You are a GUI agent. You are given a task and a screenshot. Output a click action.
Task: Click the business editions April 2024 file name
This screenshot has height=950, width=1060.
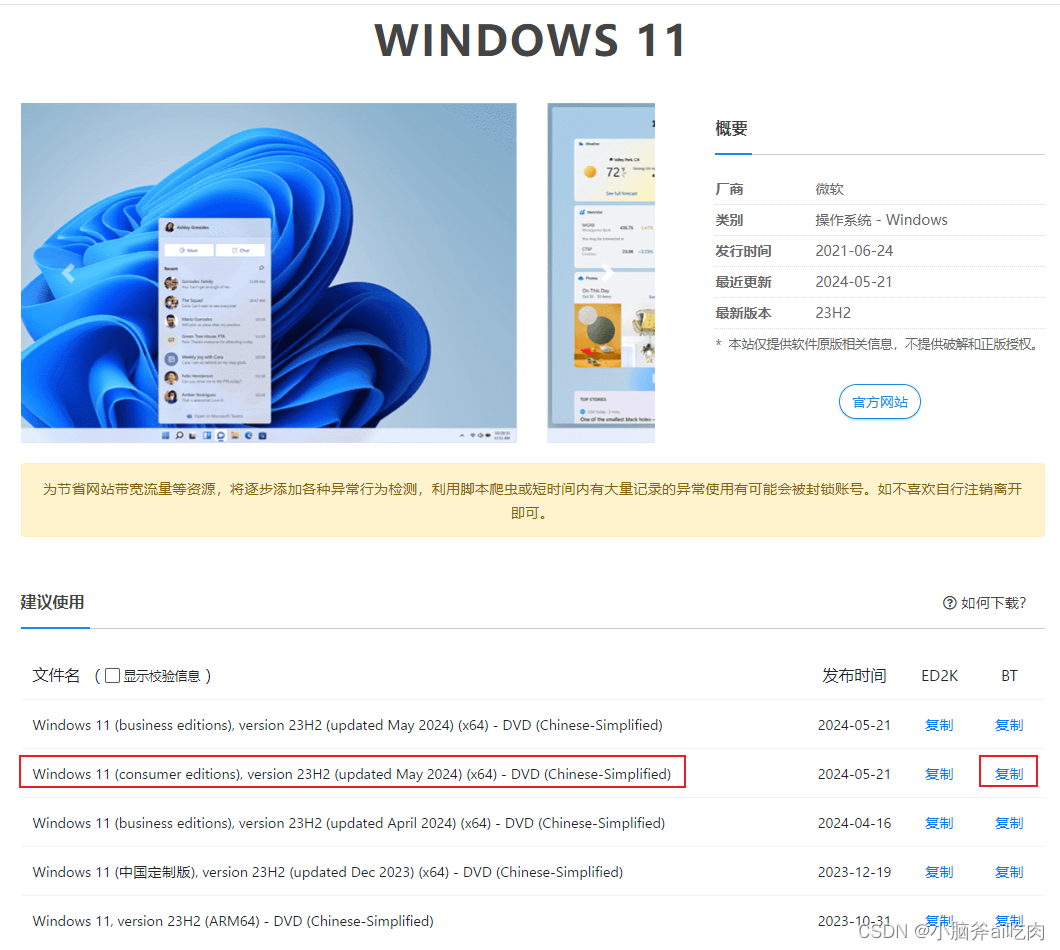pyautogui.click(x=349, y=823)
